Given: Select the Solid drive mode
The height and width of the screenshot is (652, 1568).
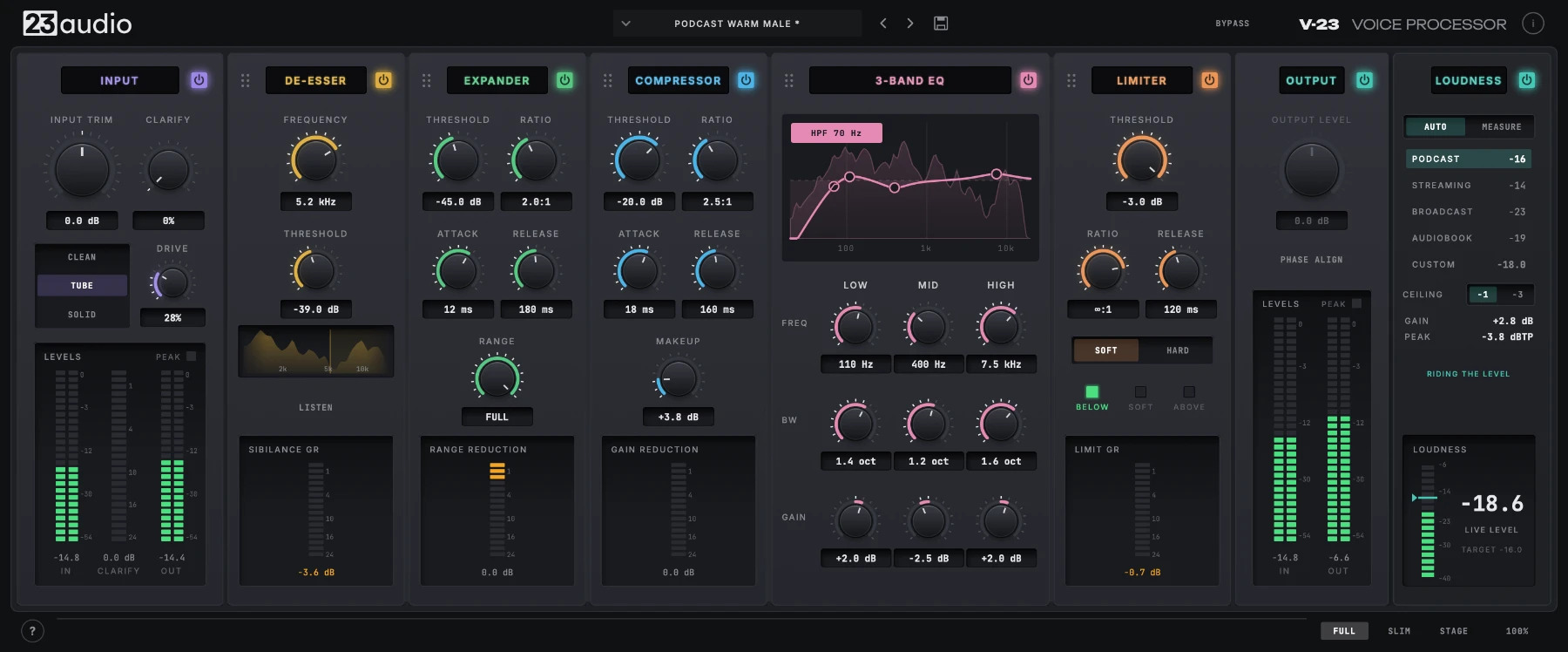Looking at the screenshot, I should point(82,315).
